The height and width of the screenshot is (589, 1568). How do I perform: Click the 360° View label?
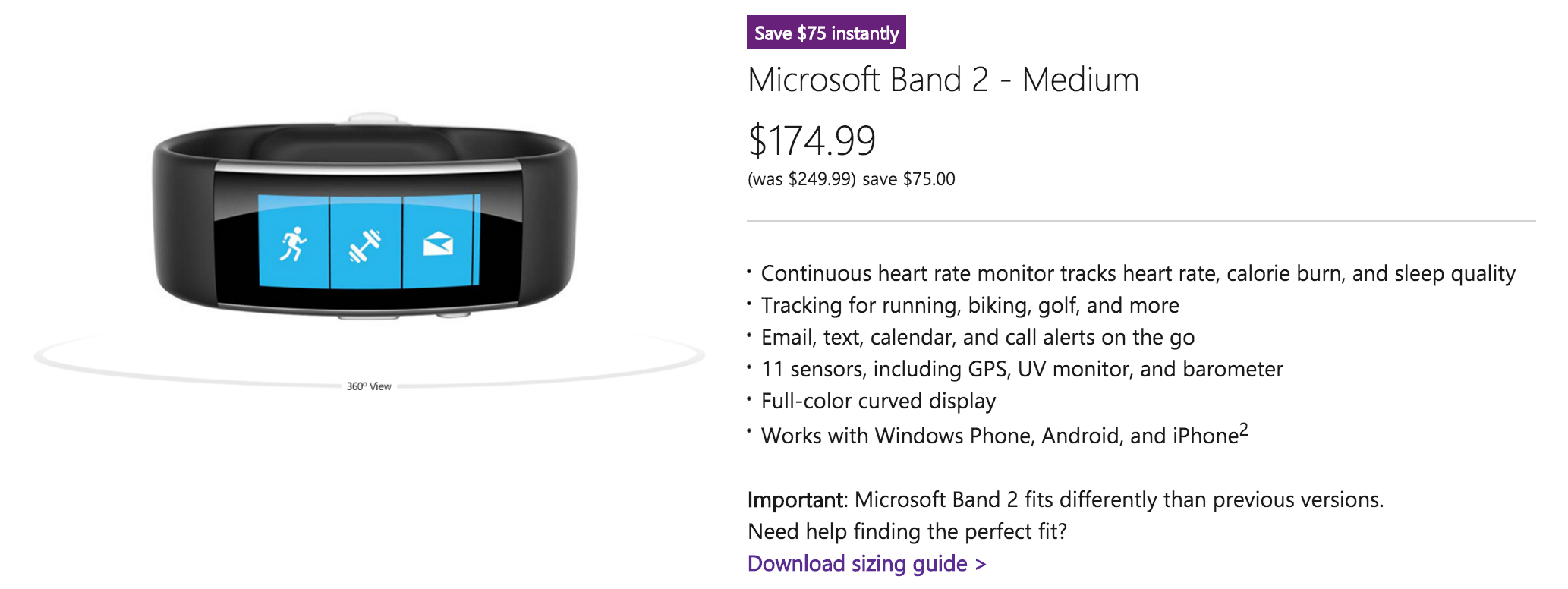[369, 386]
